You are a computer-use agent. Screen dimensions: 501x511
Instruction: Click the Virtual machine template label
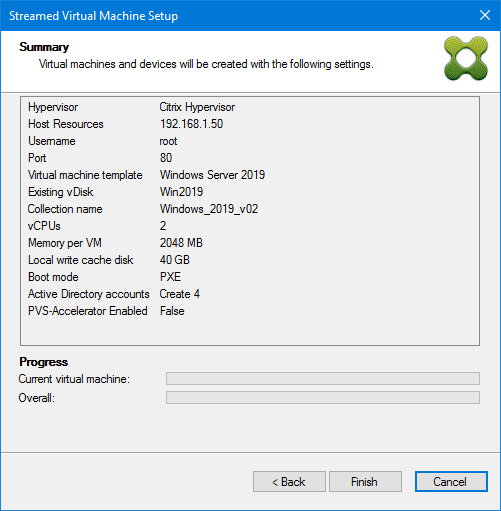click(85, 175)
